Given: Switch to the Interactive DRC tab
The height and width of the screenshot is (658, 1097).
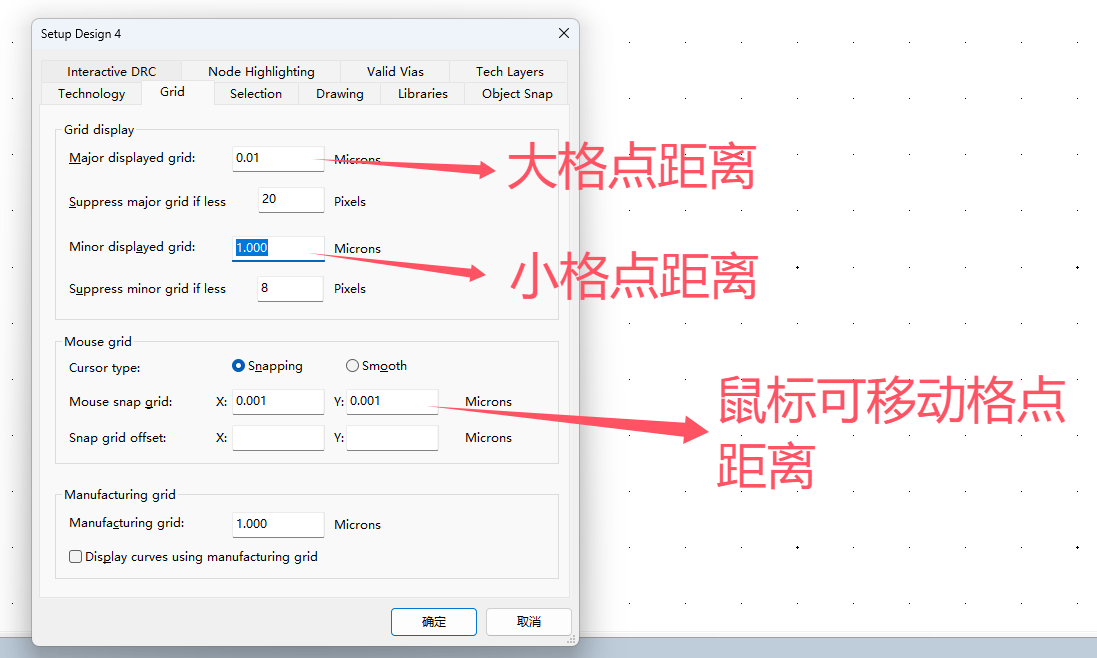Looking at the screenshot, I should click(111, 71).
